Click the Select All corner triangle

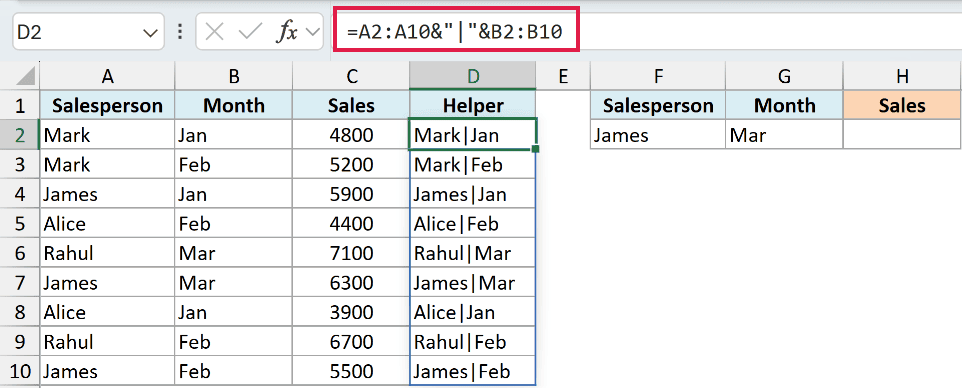point(24,77)
